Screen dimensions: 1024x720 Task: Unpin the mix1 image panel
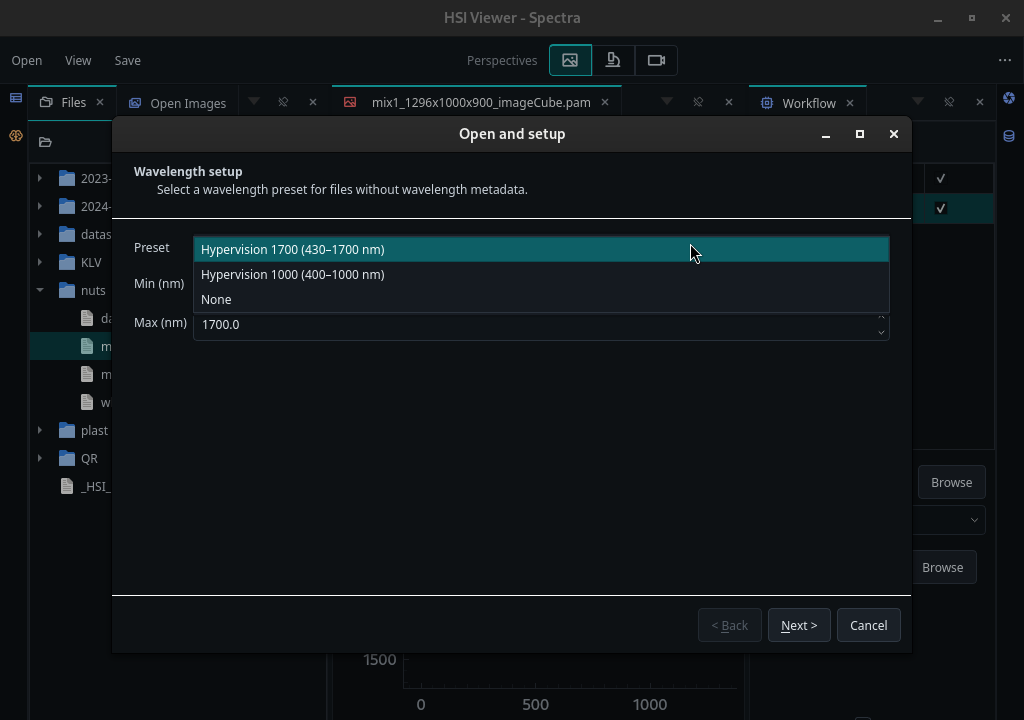(697, 102)
